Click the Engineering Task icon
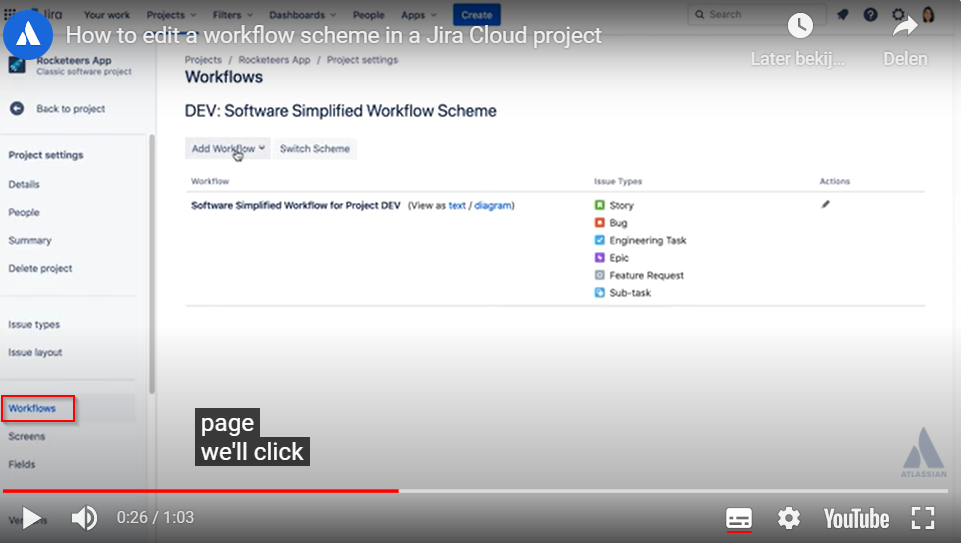Screen dimensions: 961x548 pos(599,240)
